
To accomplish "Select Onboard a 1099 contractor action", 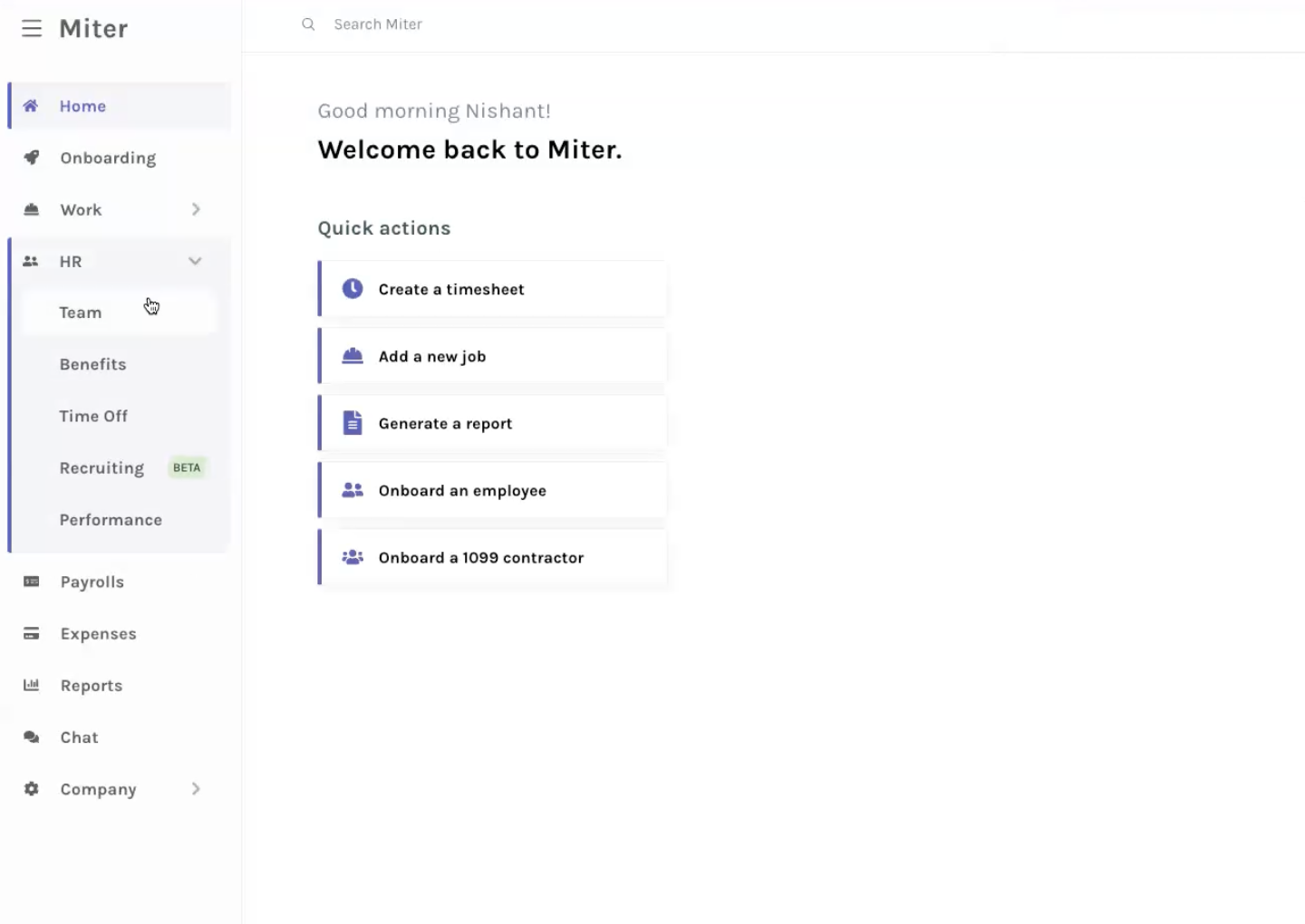I will [492, 557].
